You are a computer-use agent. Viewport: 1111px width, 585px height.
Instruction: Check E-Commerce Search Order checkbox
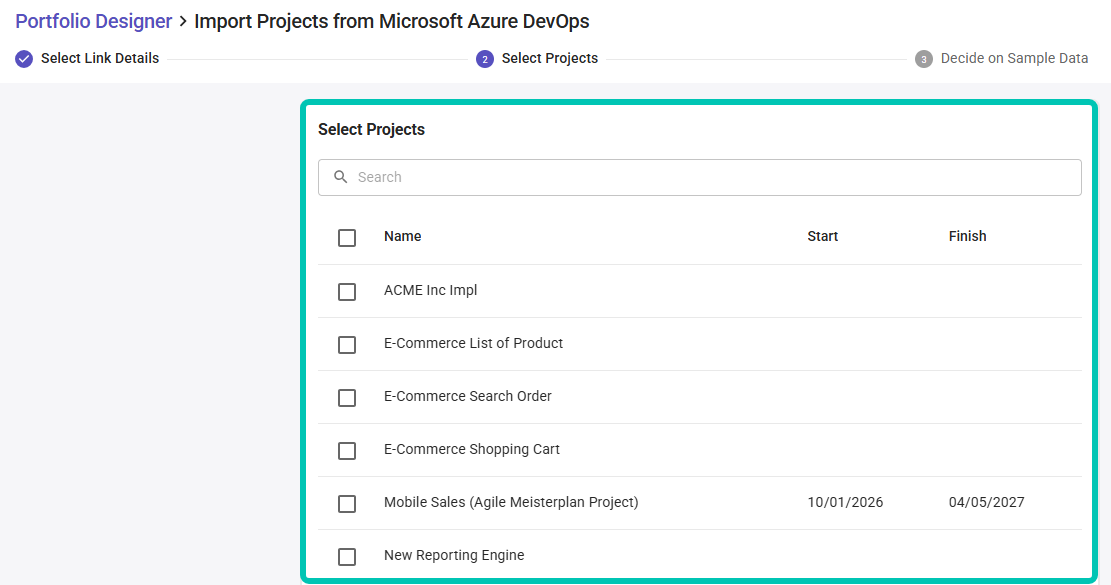(346, 398)
